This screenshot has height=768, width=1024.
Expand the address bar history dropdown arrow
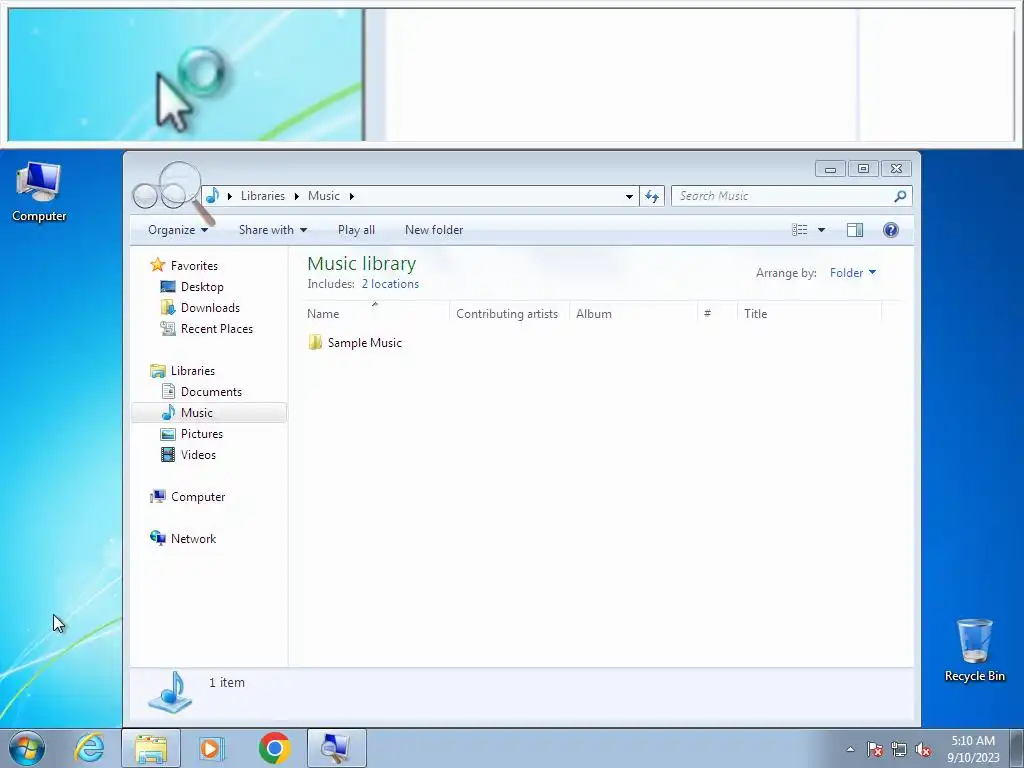coord(629,196)
